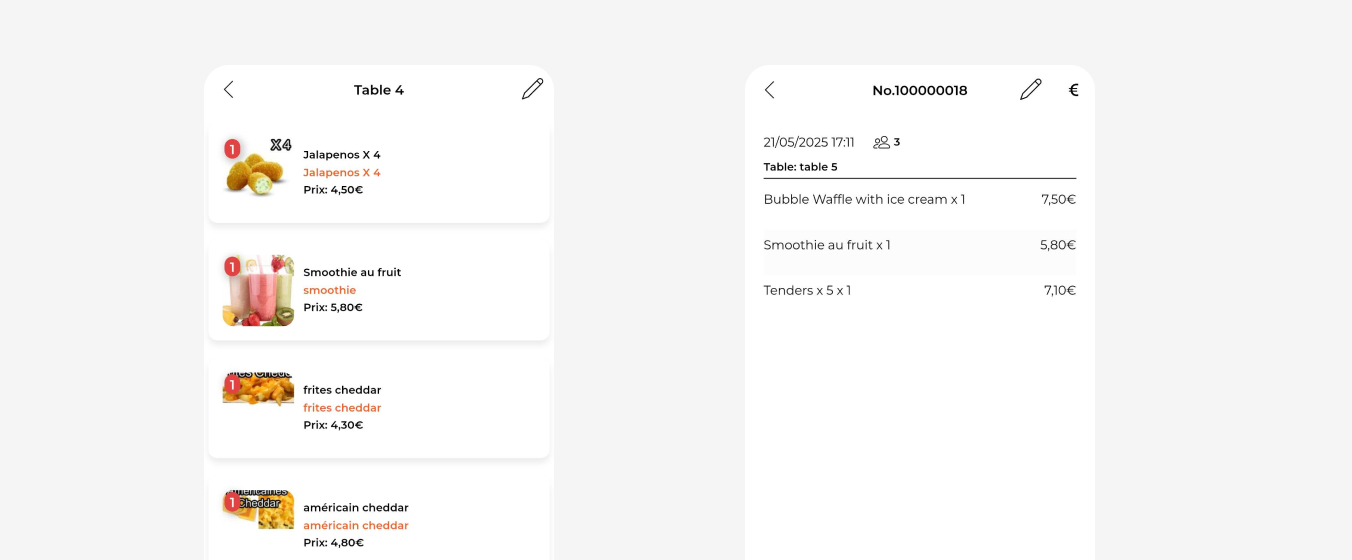
Task: Tap the quantity badge on Smoothie
Action: tap(232, 267)
